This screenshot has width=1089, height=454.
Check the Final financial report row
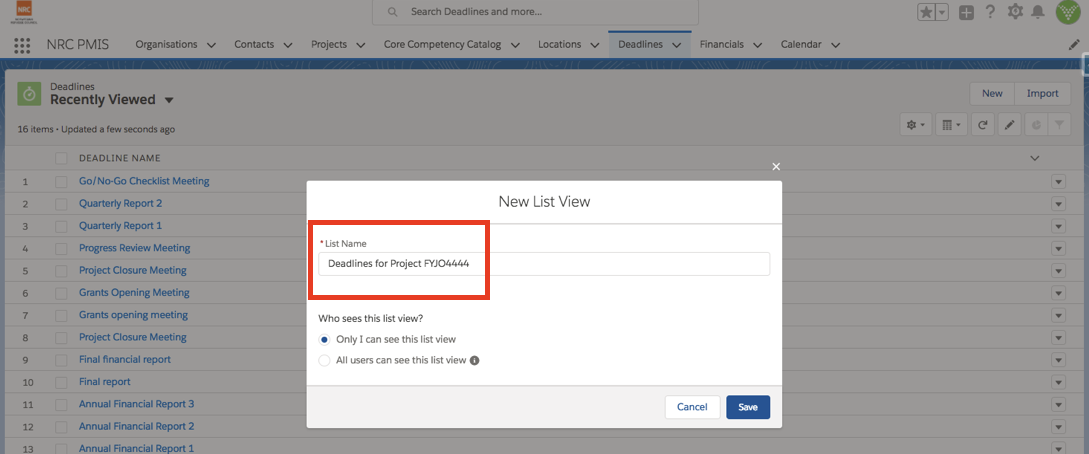click(61, 360)
